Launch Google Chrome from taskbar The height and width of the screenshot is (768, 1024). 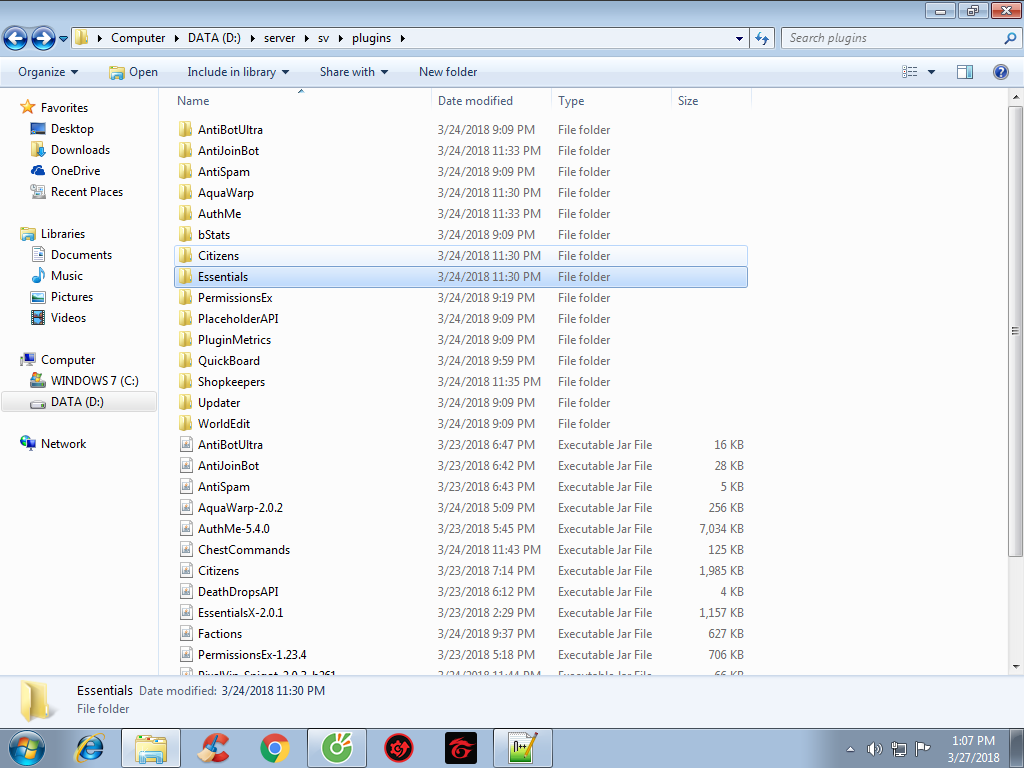coord(275,748)
